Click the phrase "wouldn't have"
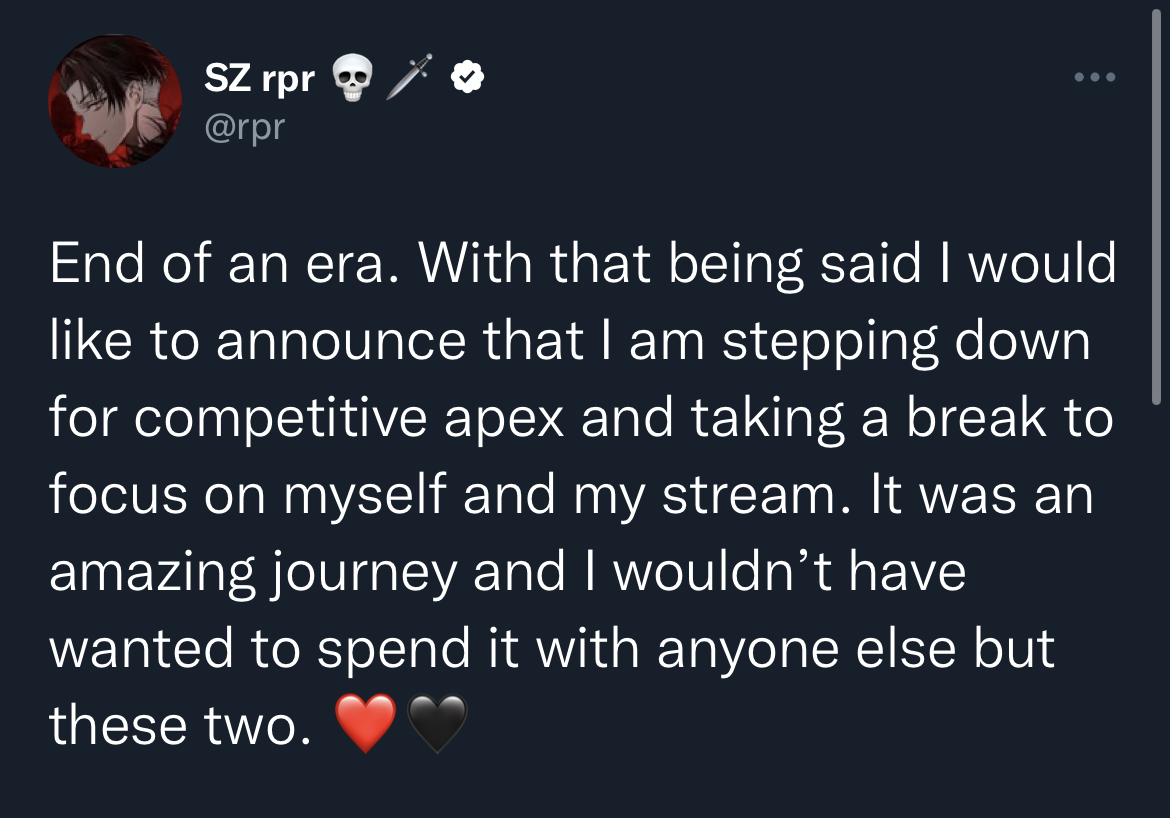The image size is (1170, 818). (789, 573)
